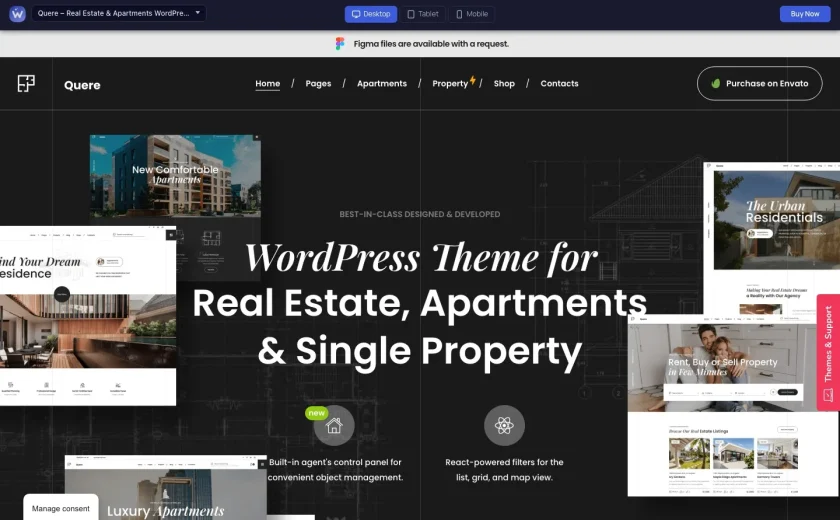The height and width of the screenshot is (520, 840).
Task: Click the Quere site name
Action: pos(82,85)
